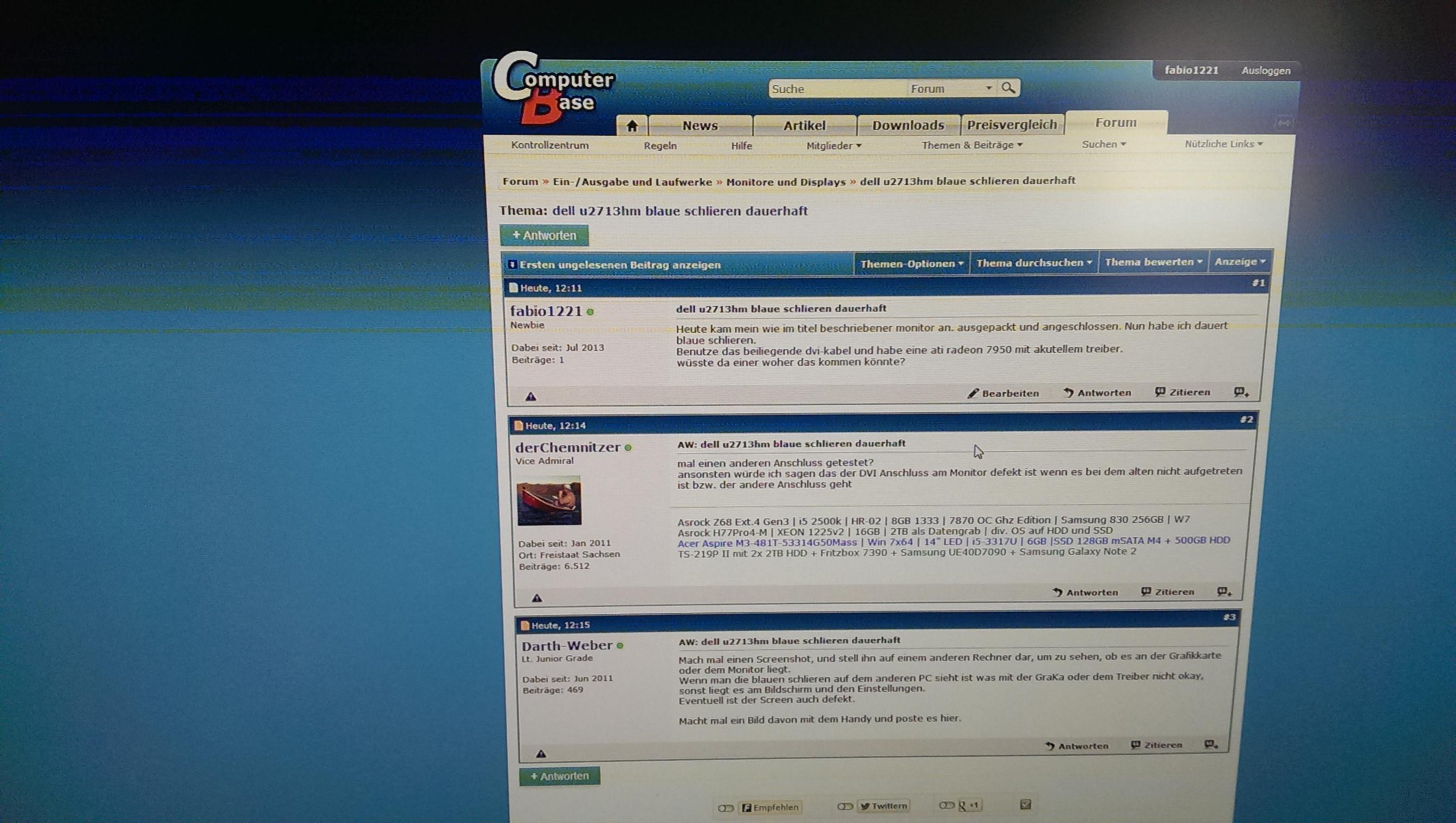This screenshot has width=1456, height=823.
Task: Open the settings checkbox icon beside Google +1
Action: point(1025,805)
